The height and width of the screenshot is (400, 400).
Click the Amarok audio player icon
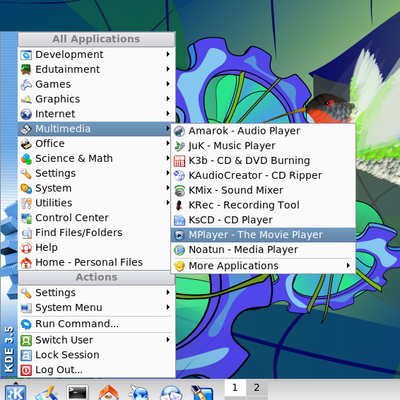coord(179,131)
